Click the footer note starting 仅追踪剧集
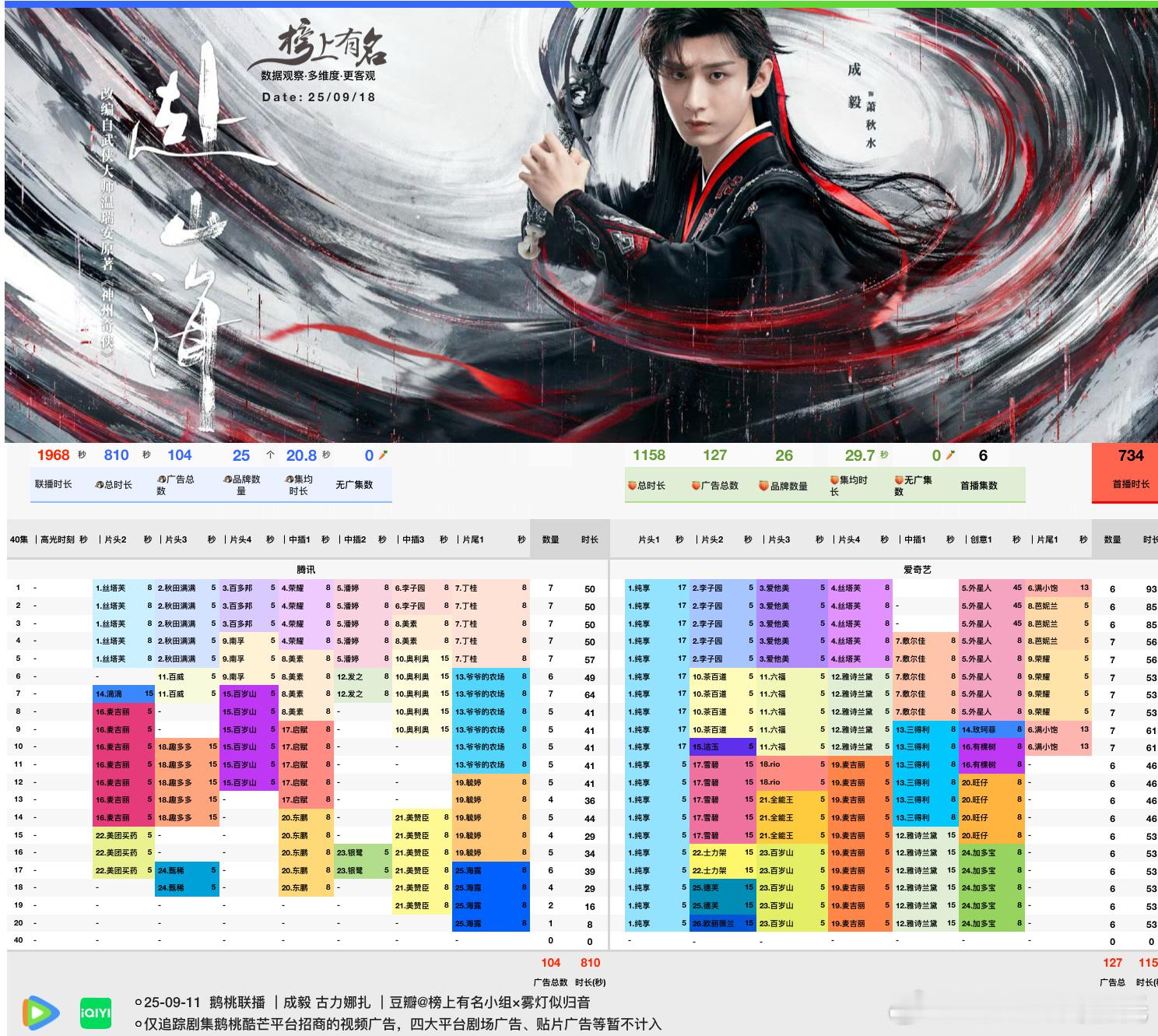The image size is (1158, 1036). (397, 1024)
